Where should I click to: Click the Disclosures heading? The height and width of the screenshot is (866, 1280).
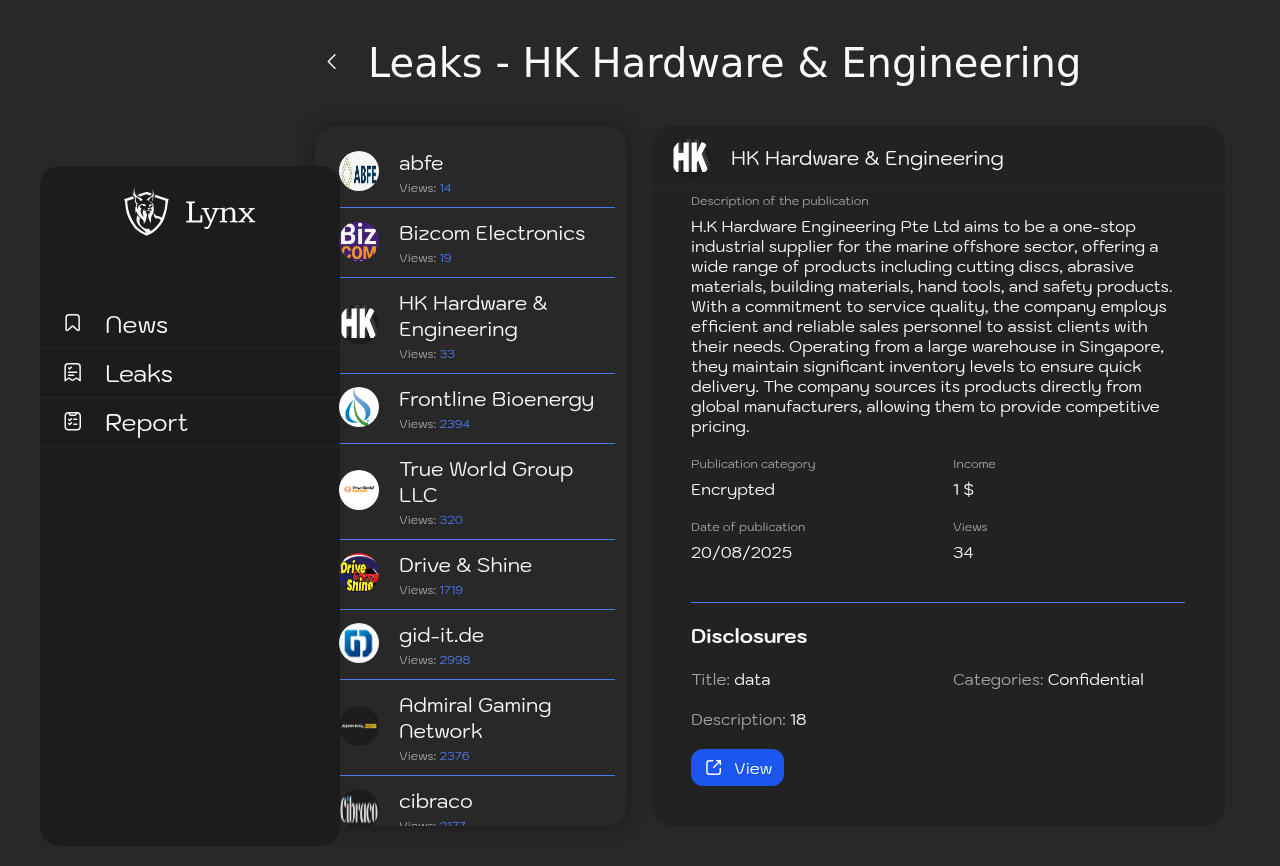[x=749, y=636]
